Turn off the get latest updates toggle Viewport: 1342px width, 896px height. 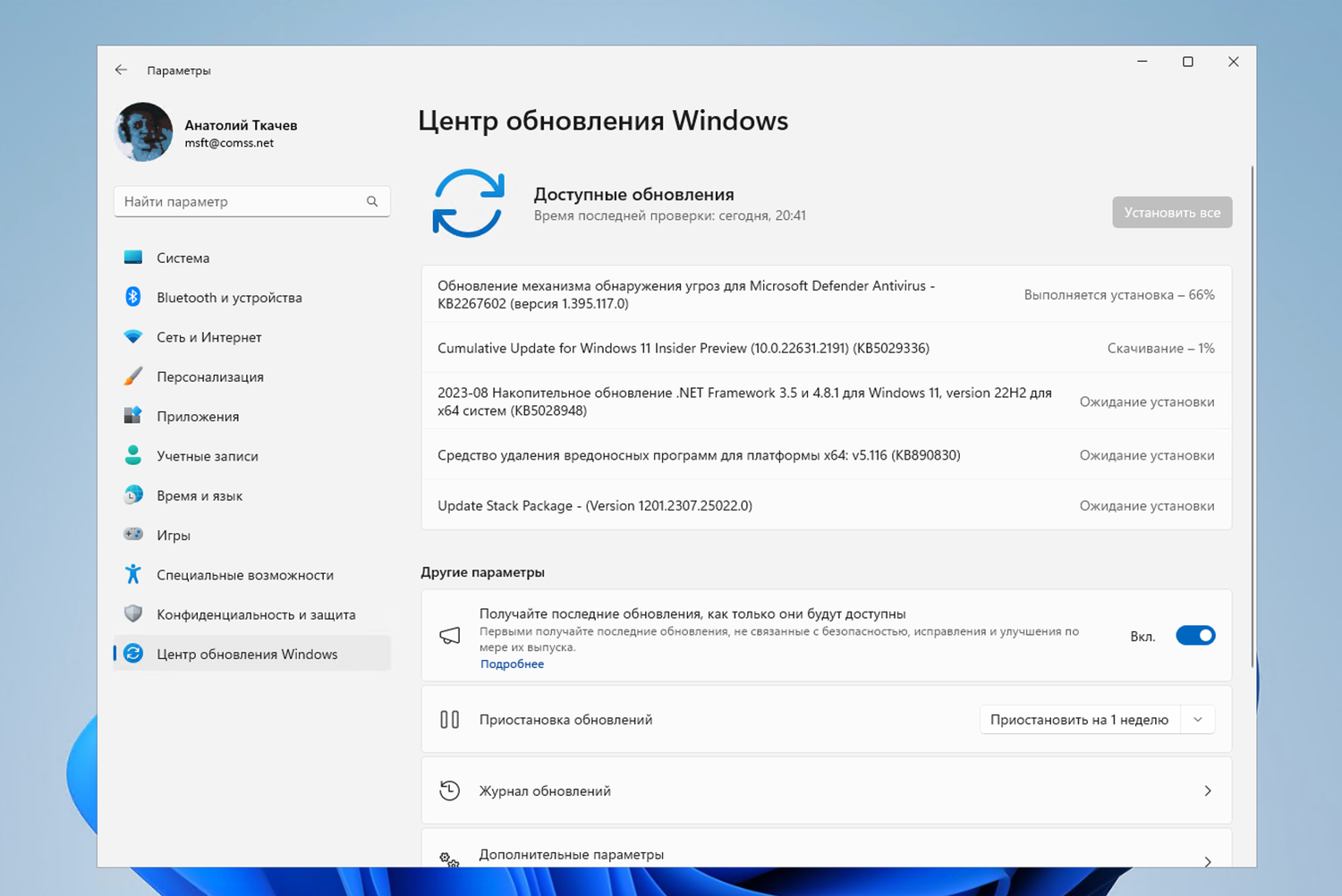pos(1195,636)
